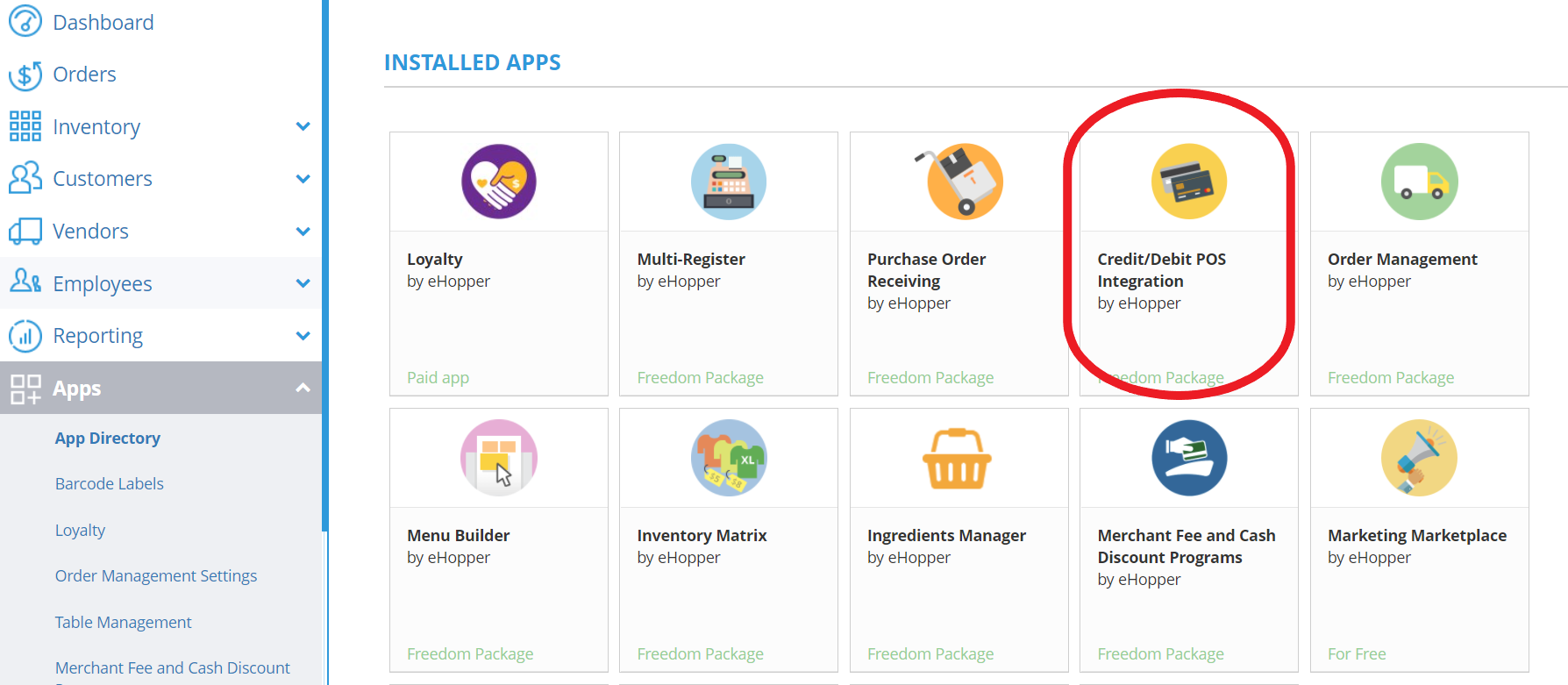
Task: Click Purchase Order Receiving app title
Action: point(927,270)
